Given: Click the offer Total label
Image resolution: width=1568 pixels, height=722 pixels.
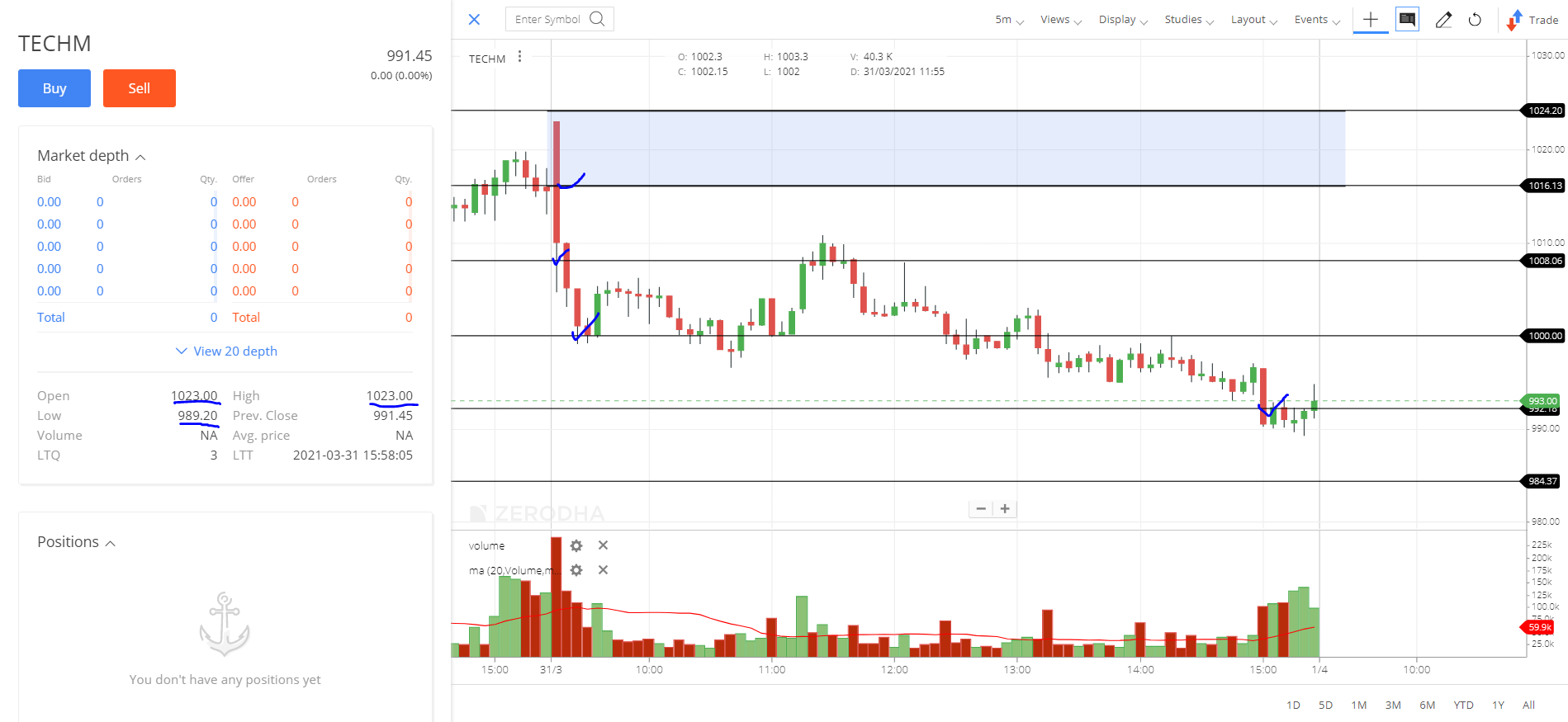Looking at the screenshot, I should pyautogui.click(x=246, y=318).
